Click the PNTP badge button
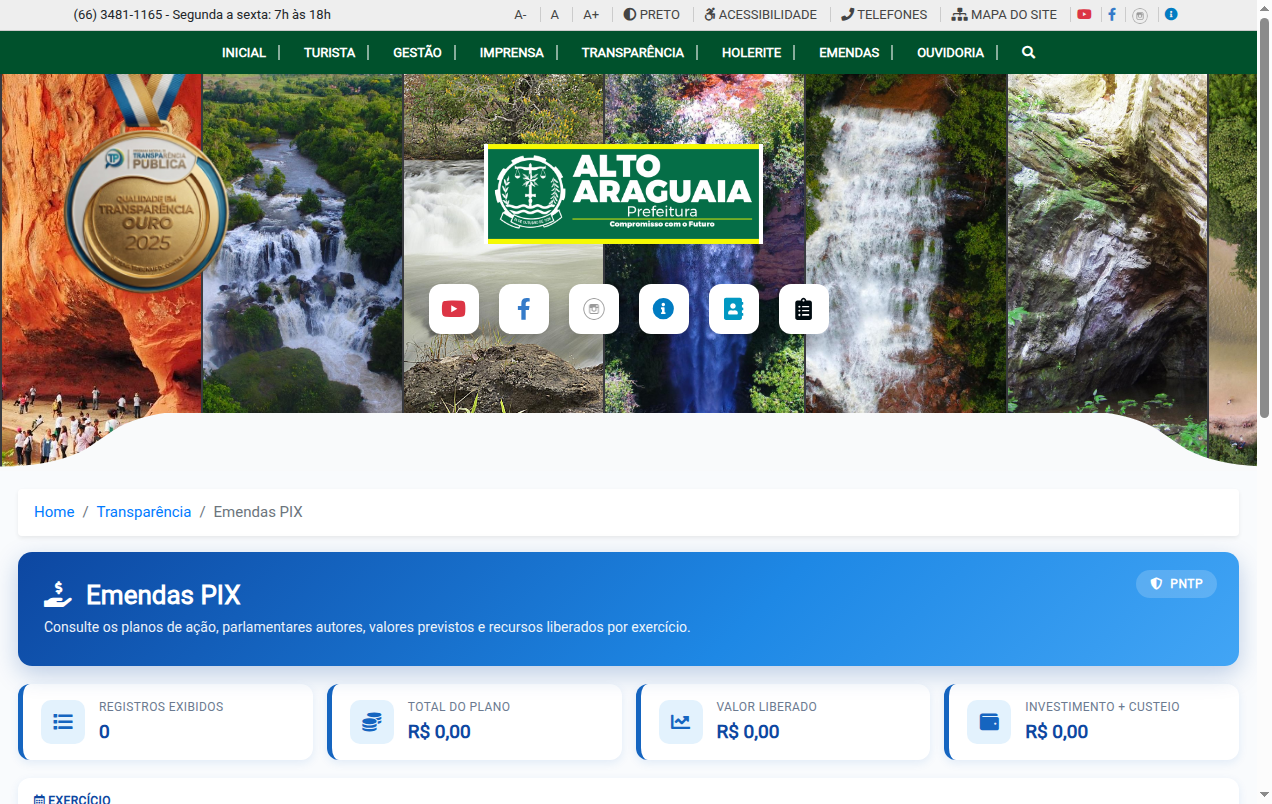The width and height of the screenshot is (1272, 804). pyautogui.click(x=1176, y=584)
